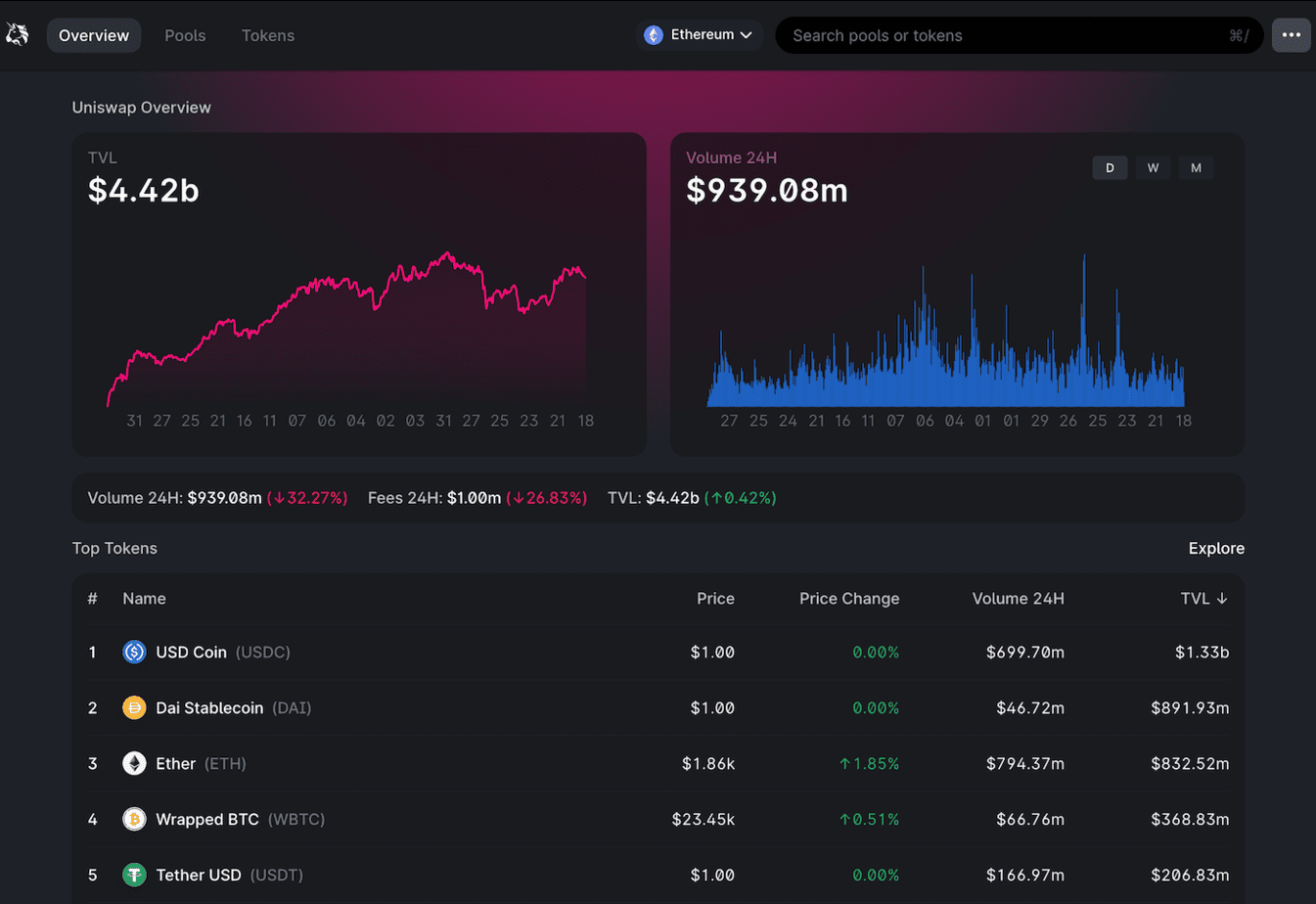Viewport: 1316px width, 904px height.
Task: Click Tether volume $166.97m
Action: pyautogui.click(x=1025, y=875)
